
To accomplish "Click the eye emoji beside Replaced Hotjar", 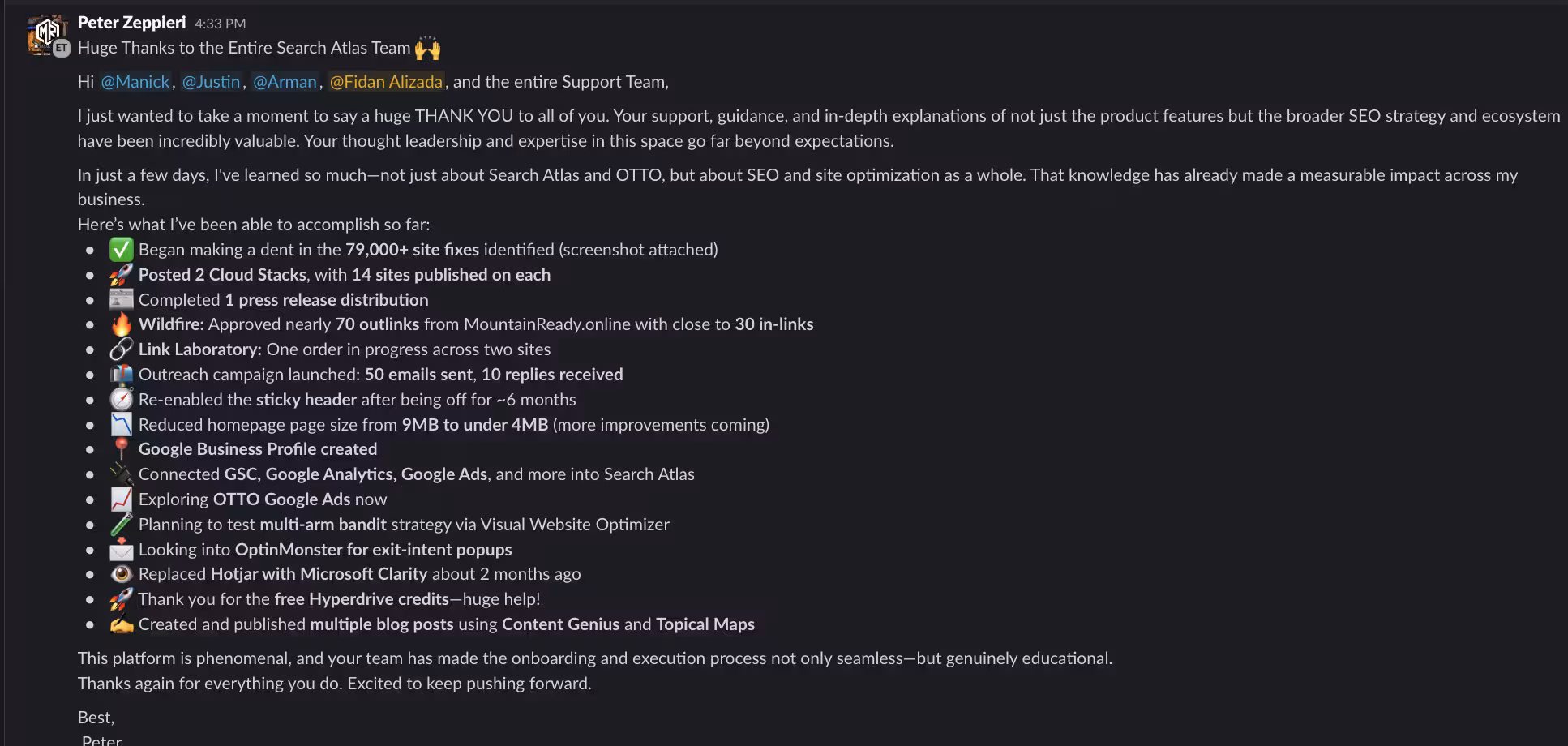I will click(121, 574).
